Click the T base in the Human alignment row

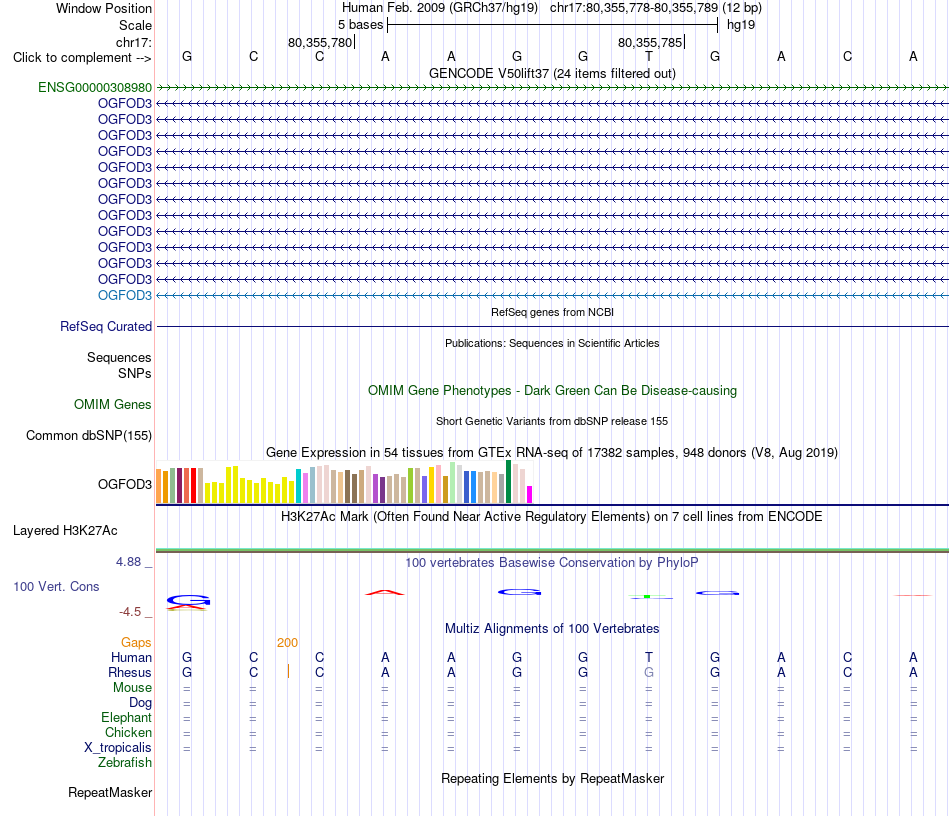coord(649,657)
